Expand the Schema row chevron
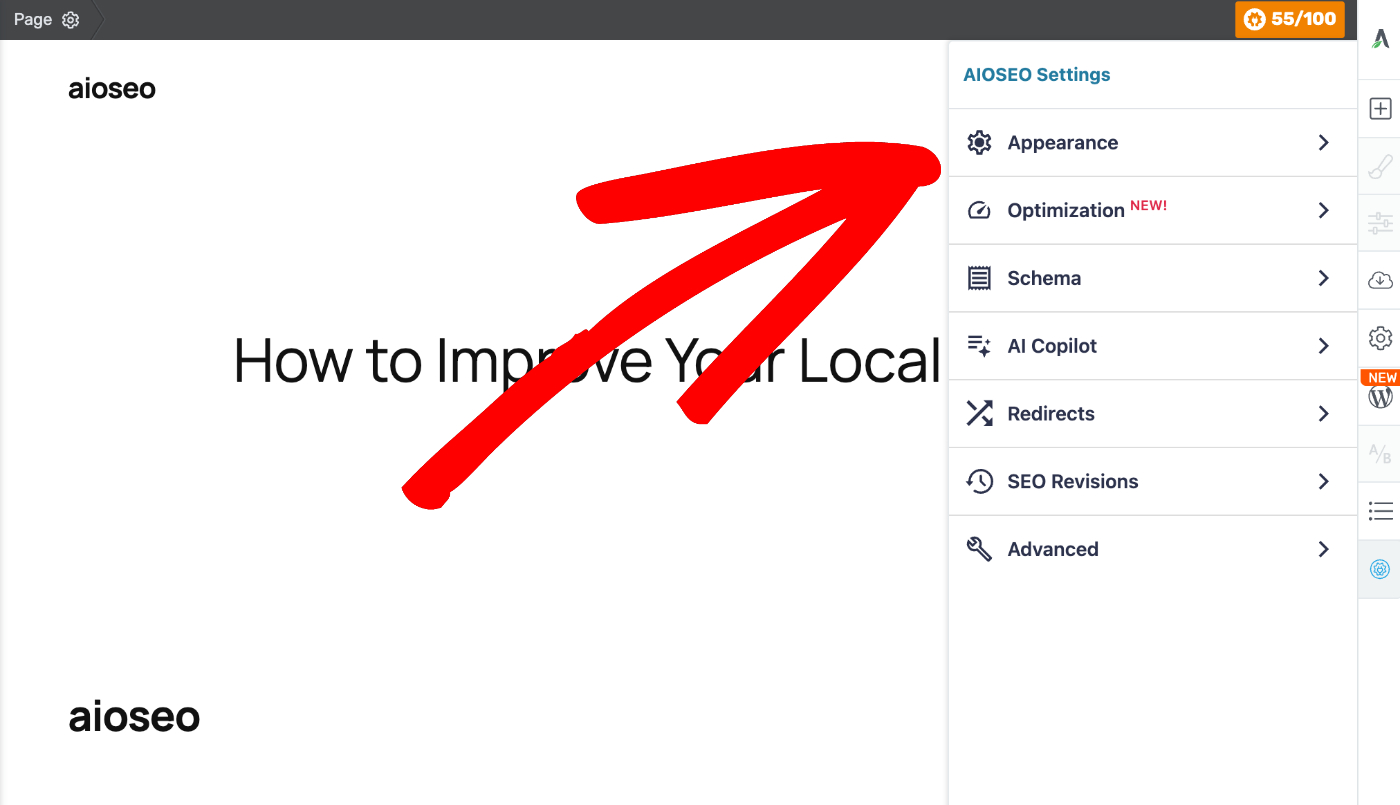 click(1323, 278)
